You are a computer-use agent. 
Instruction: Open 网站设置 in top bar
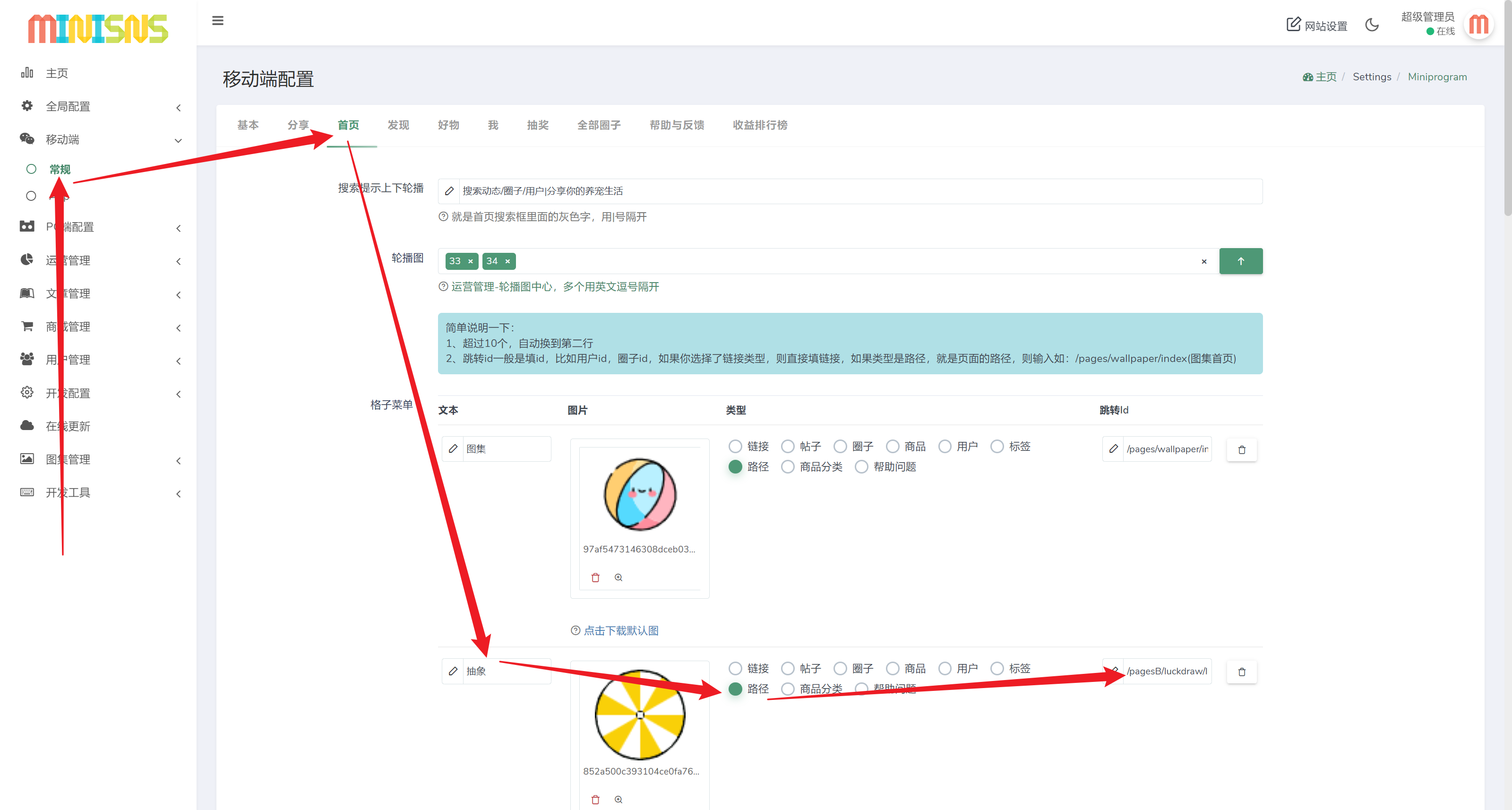click(x=1316, y=25)
